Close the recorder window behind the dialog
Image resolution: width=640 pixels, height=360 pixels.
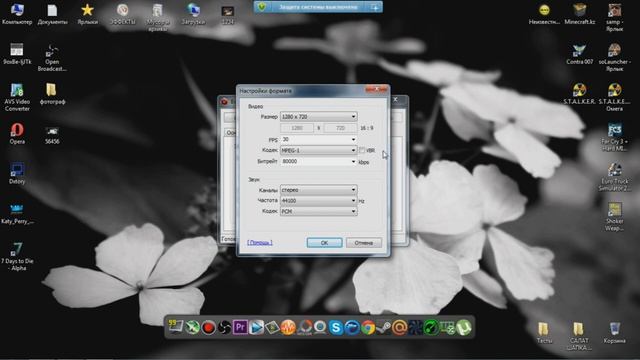pyautogui.click(x=395, y=100)
